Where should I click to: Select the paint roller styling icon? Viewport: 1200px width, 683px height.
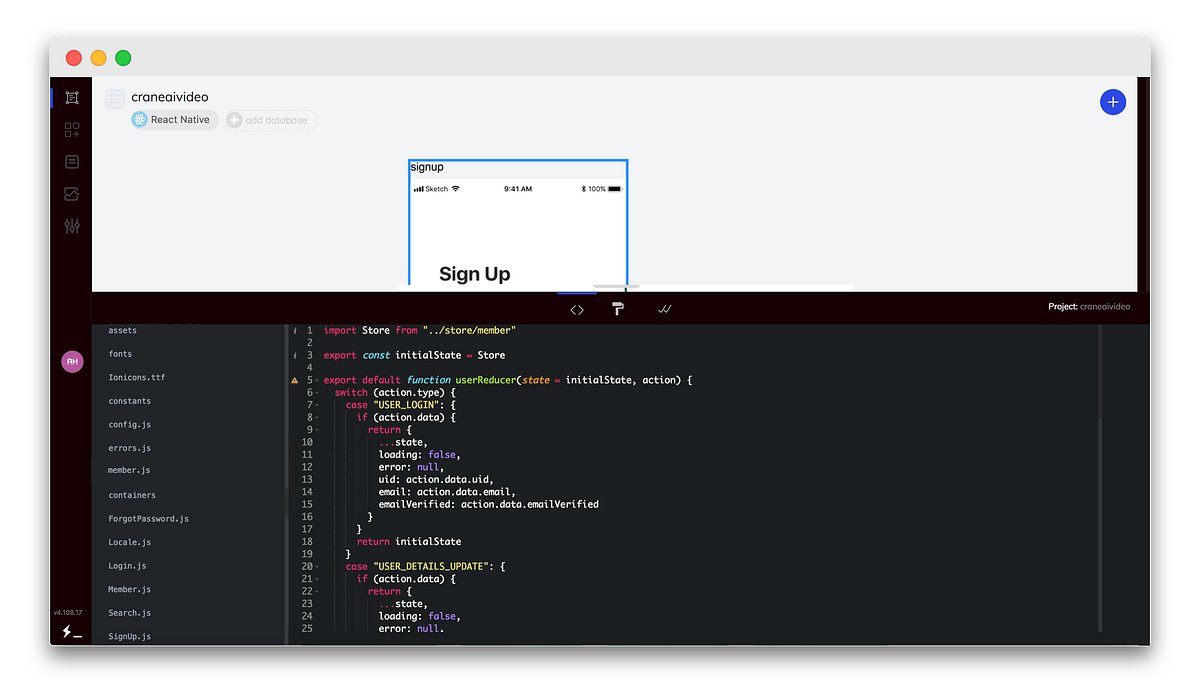coord(618,309)
